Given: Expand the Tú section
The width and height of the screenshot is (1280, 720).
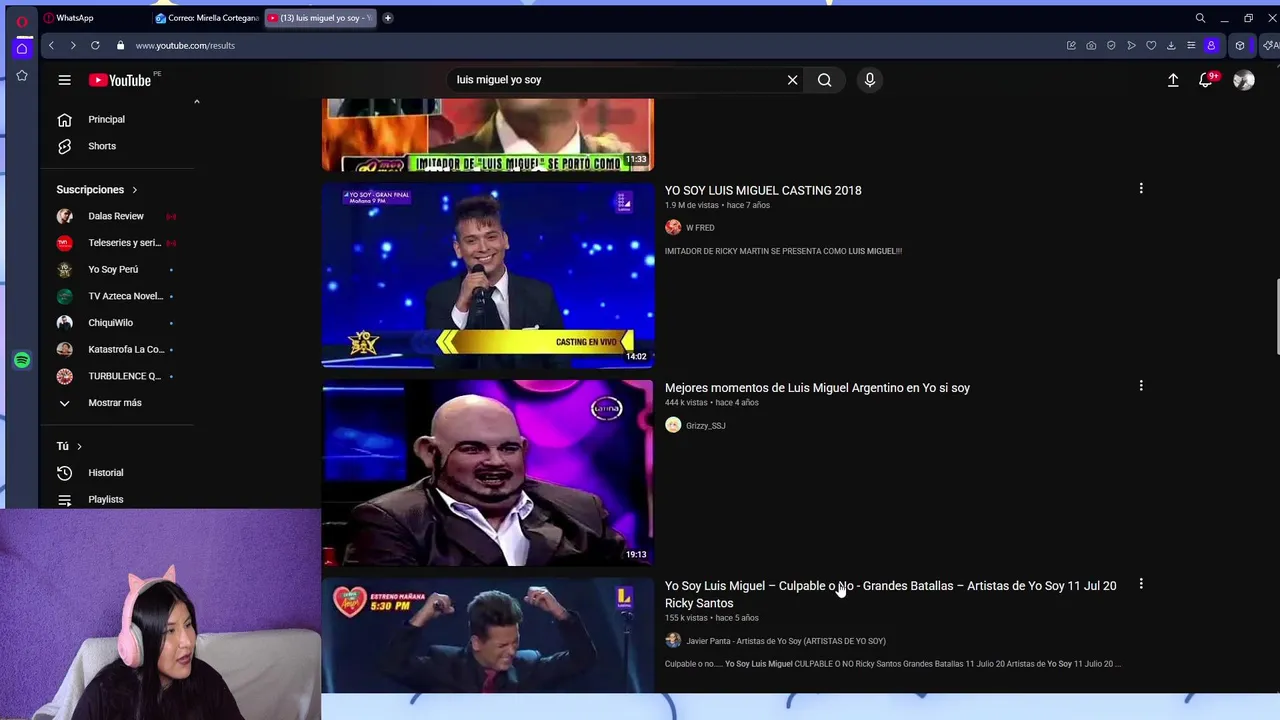Looking at the screenshot, I should (x=69, y=446).
